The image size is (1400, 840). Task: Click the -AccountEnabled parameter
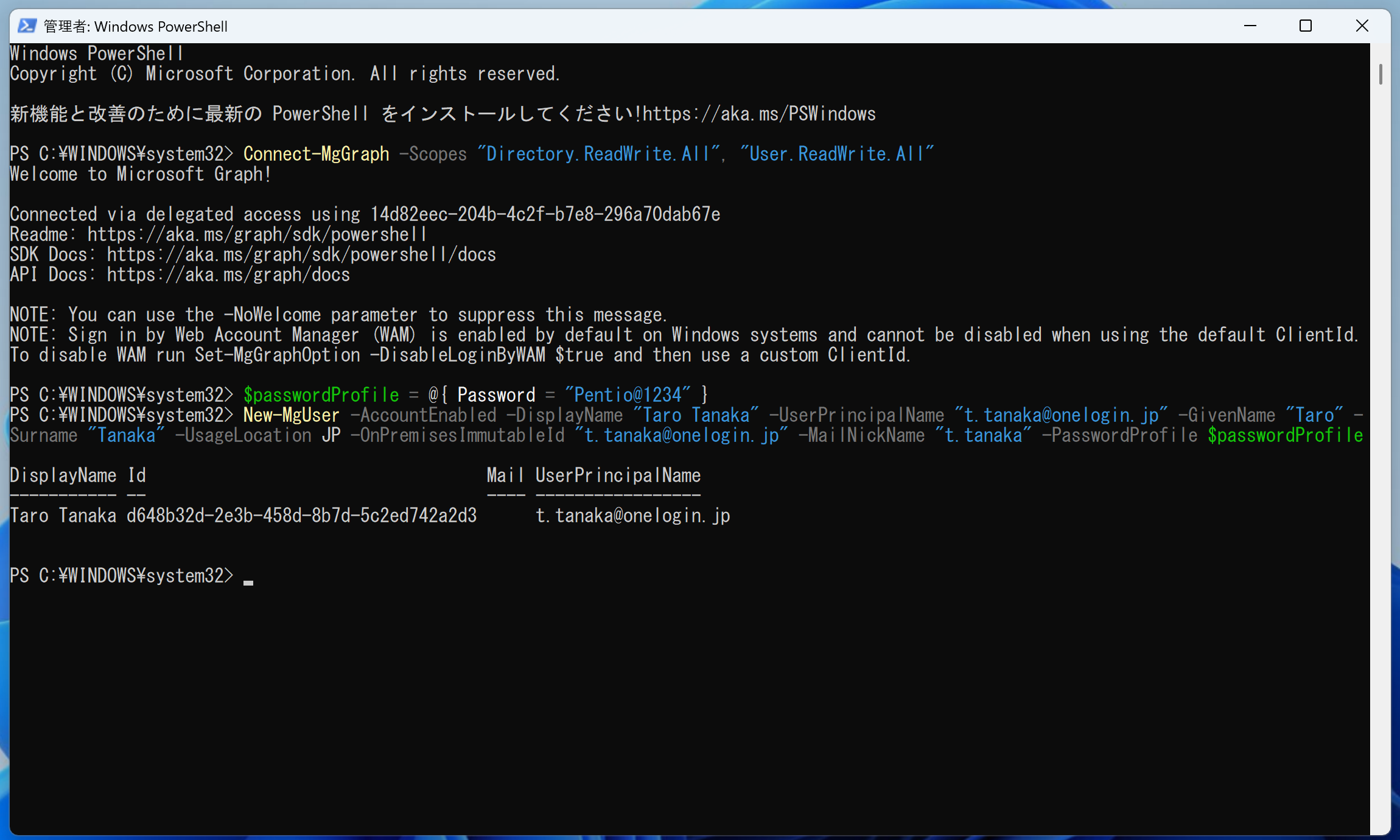(x=424, y=415)
